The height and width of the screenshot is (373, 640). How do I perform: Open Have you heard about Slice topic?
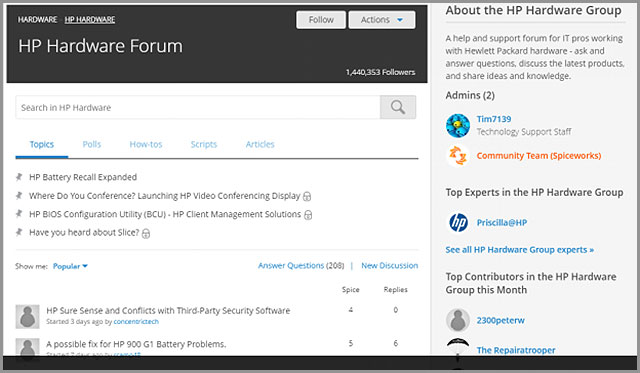point(84,233)
